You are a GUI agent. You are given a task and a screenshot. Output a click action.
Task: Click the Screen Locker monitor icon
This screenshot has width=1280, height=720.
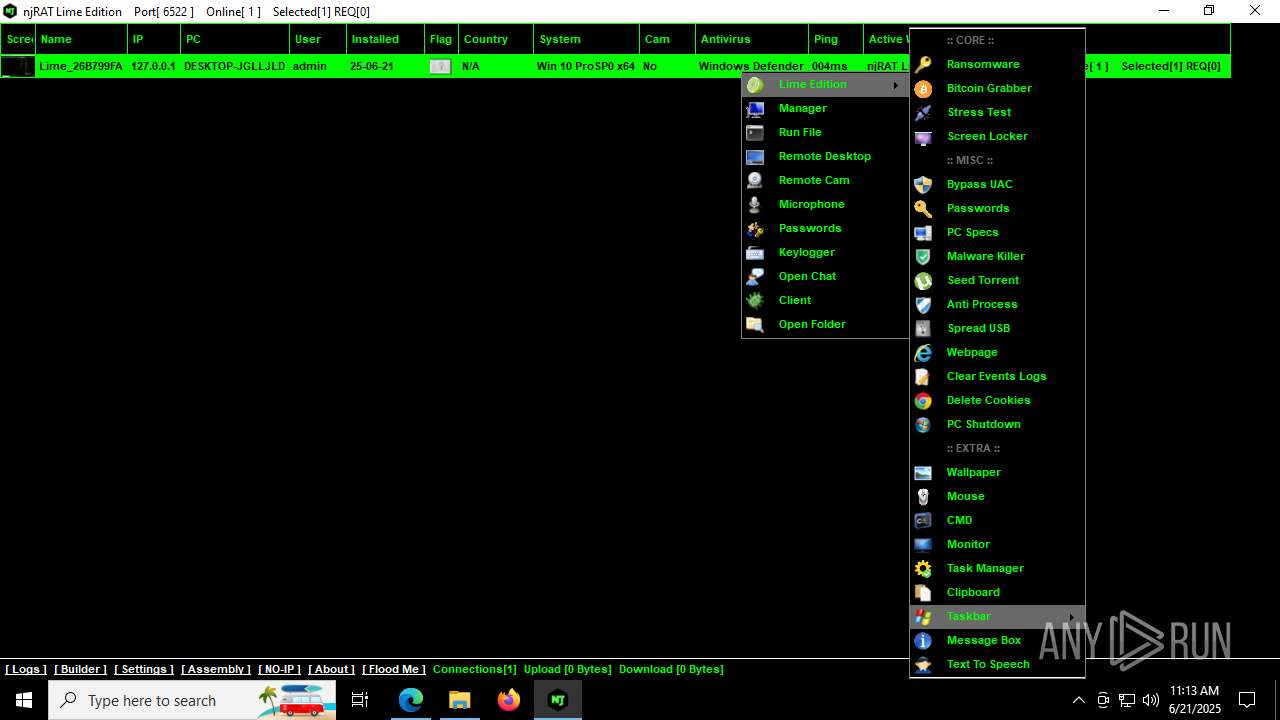pos(923,136)
